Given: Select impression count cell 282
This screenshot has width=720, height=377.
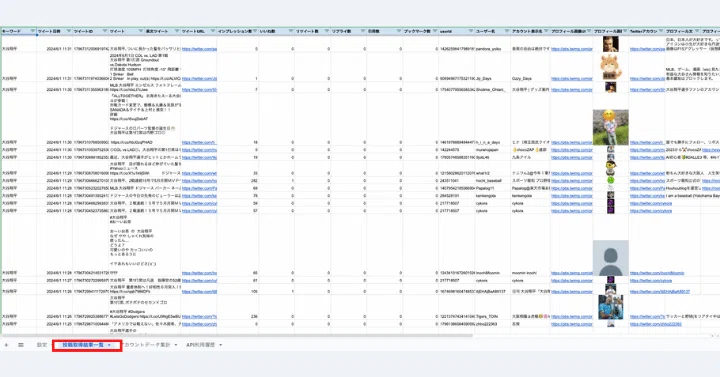Looking at the screenshot, I should click(238, 181).
